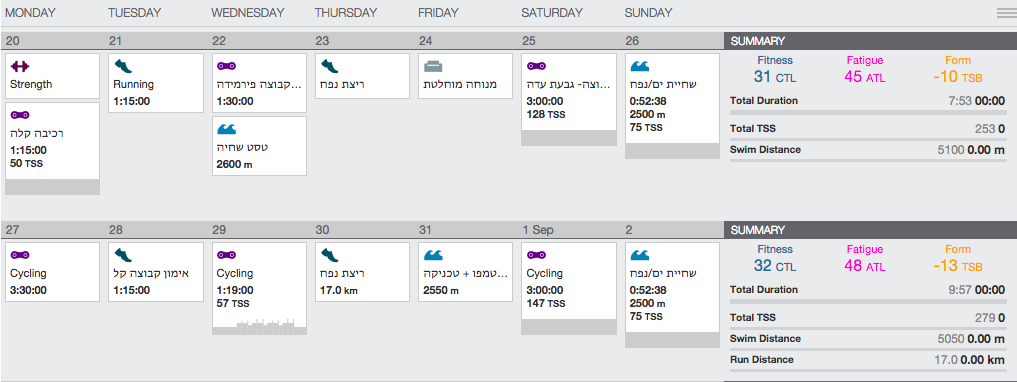This screenshot has width=1017, height=382.
Task: Click the swim wave icon on Wednesday 22
Action: (226, 129)
